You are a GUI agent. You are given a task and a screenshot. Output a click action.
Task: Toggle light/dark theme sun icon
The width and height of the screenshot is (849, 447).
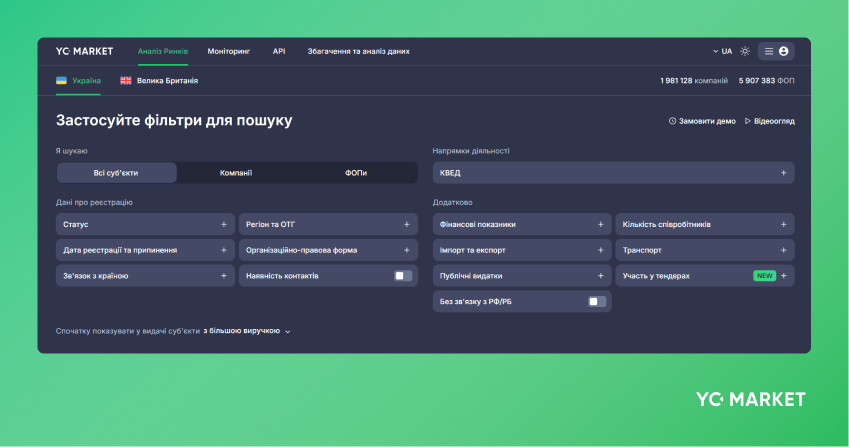(x=745, y=51)
